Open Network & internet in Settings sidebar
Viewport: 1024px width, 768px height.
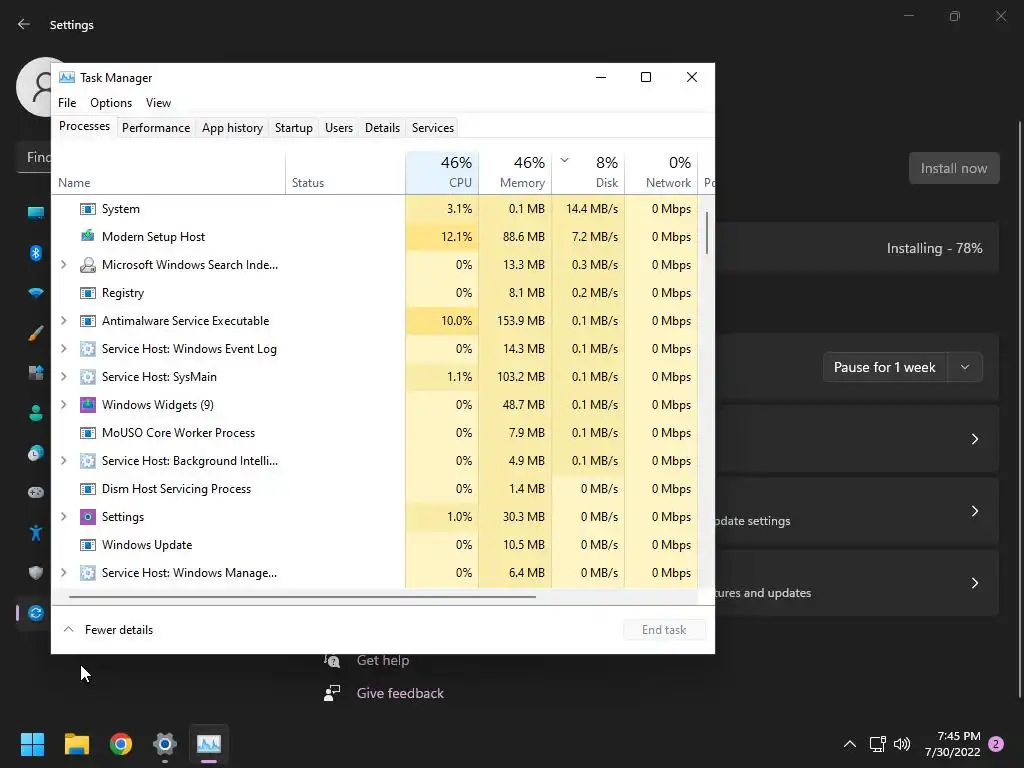click(x=36, y=293)
